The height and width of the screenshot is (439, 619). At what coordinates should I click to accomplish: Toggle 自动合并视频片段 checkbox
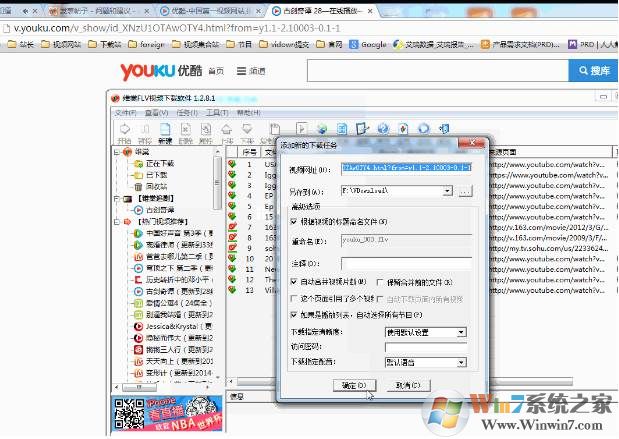click(x=294, y=281)
